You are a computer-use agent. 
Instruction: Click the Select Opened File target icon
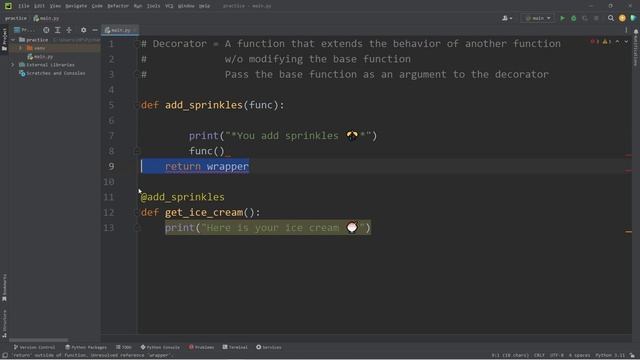tap(46, 30)
